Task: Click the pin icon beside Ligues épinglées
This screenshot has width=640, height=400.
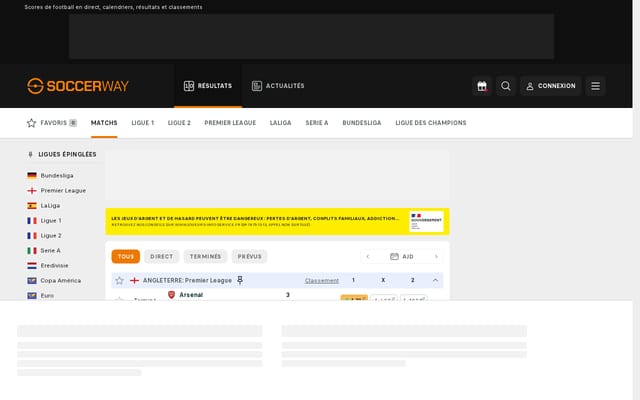Action: (x=30, y=155)
